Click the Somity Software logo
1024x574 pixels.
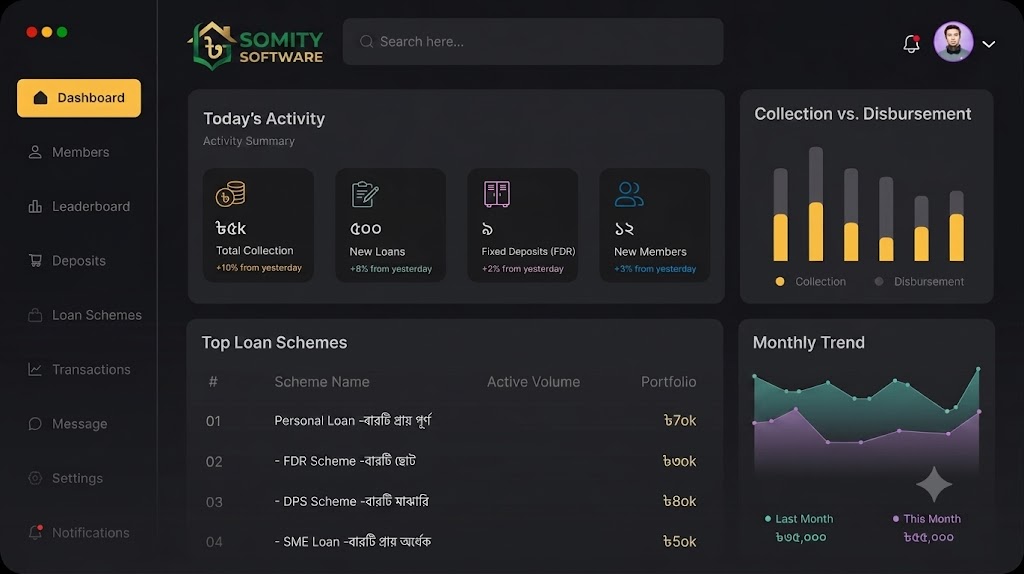point(255,45)
